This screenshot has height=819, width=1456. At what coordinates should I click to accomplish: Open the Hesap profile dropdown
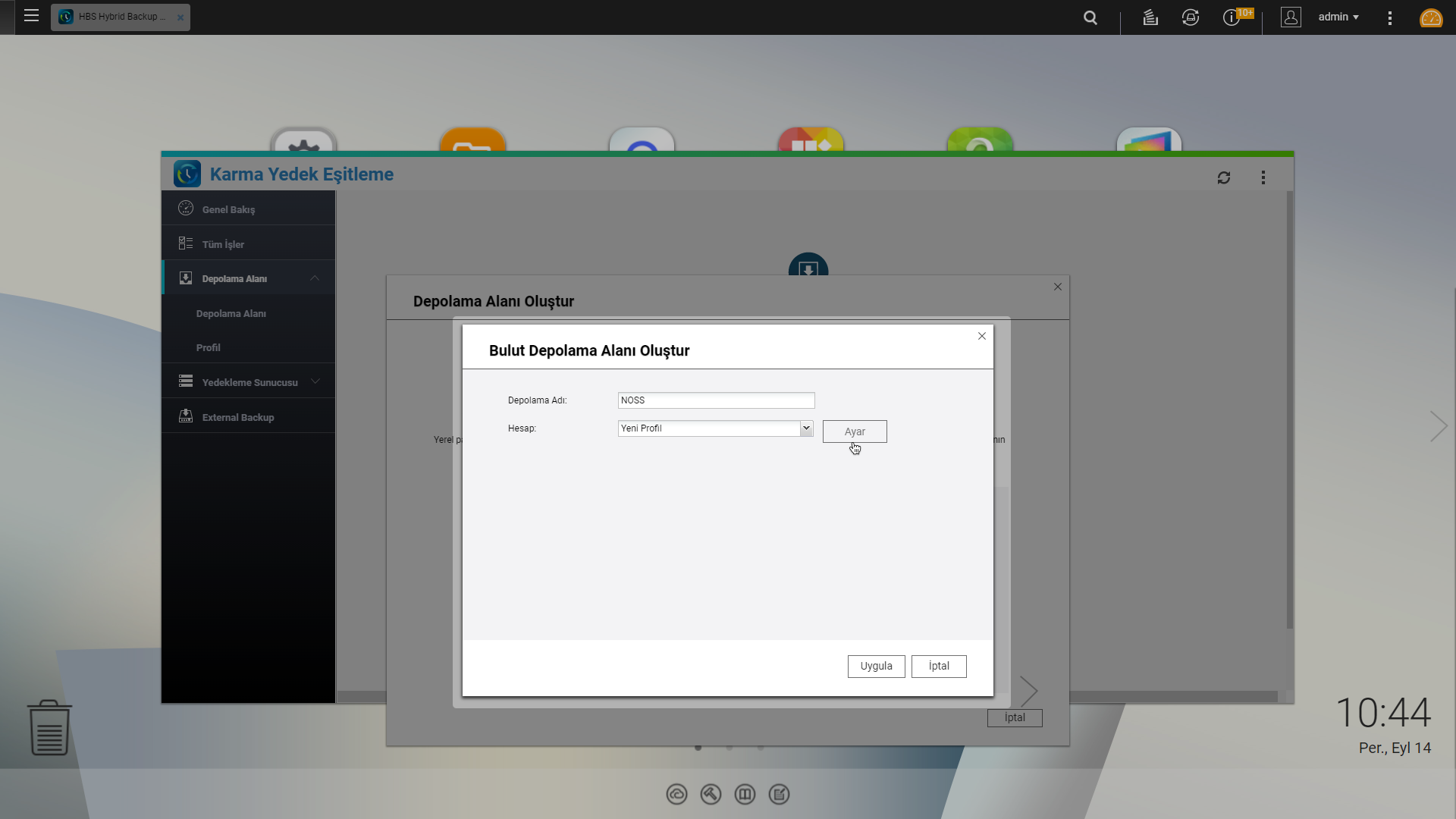pyautogui.click(x=806, y=428)
